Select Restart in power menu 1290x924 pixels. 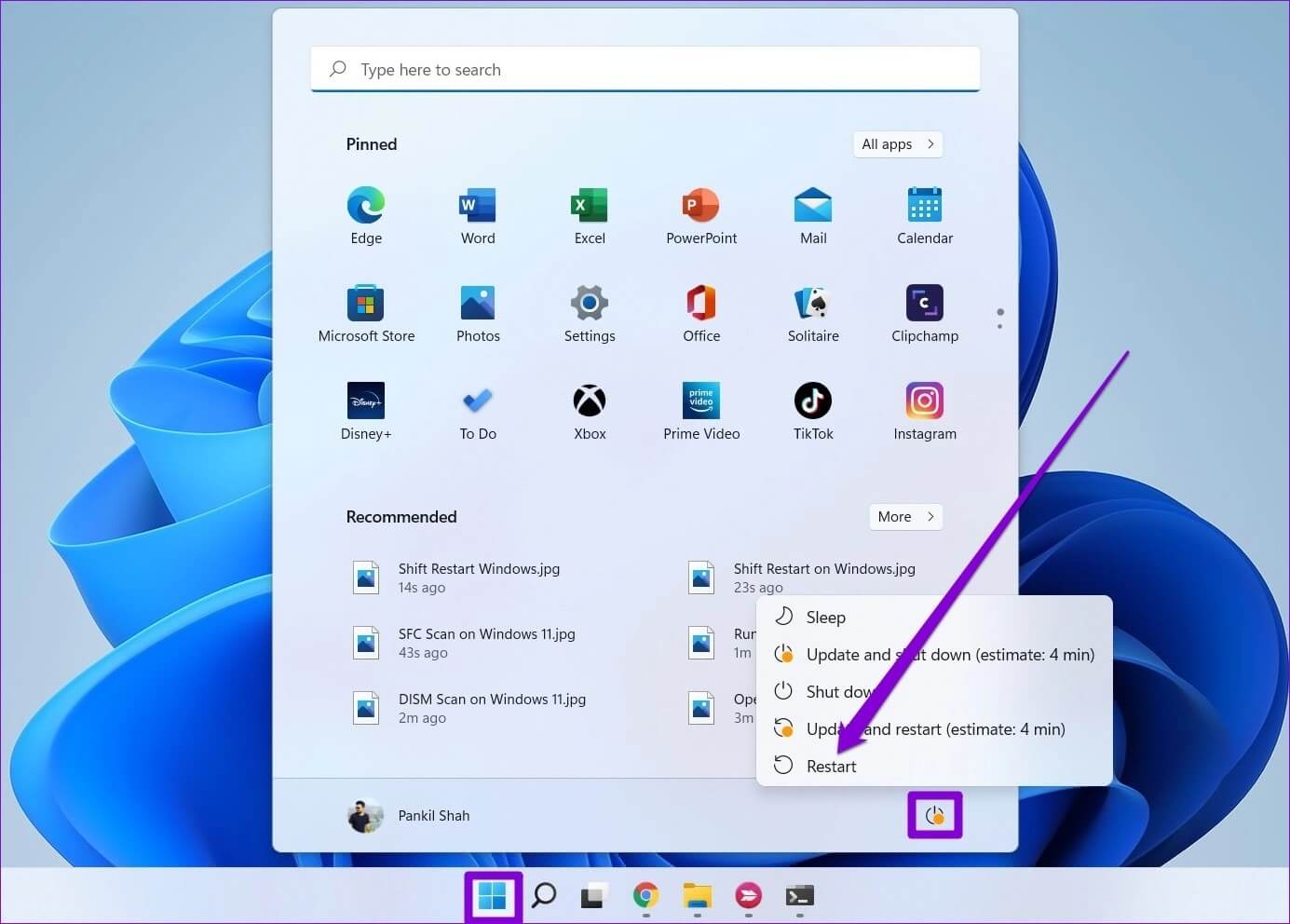point(934,766)
